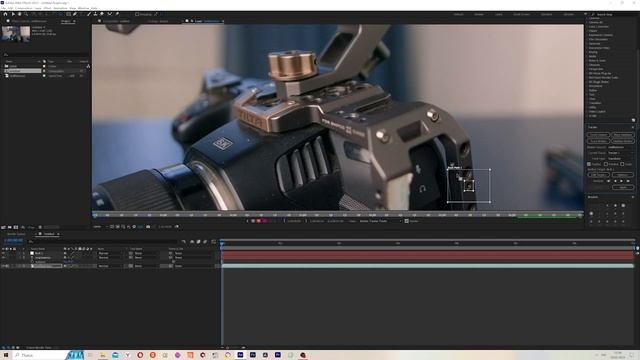Open Track Type dropdown in Tracker

coord(620,158)
